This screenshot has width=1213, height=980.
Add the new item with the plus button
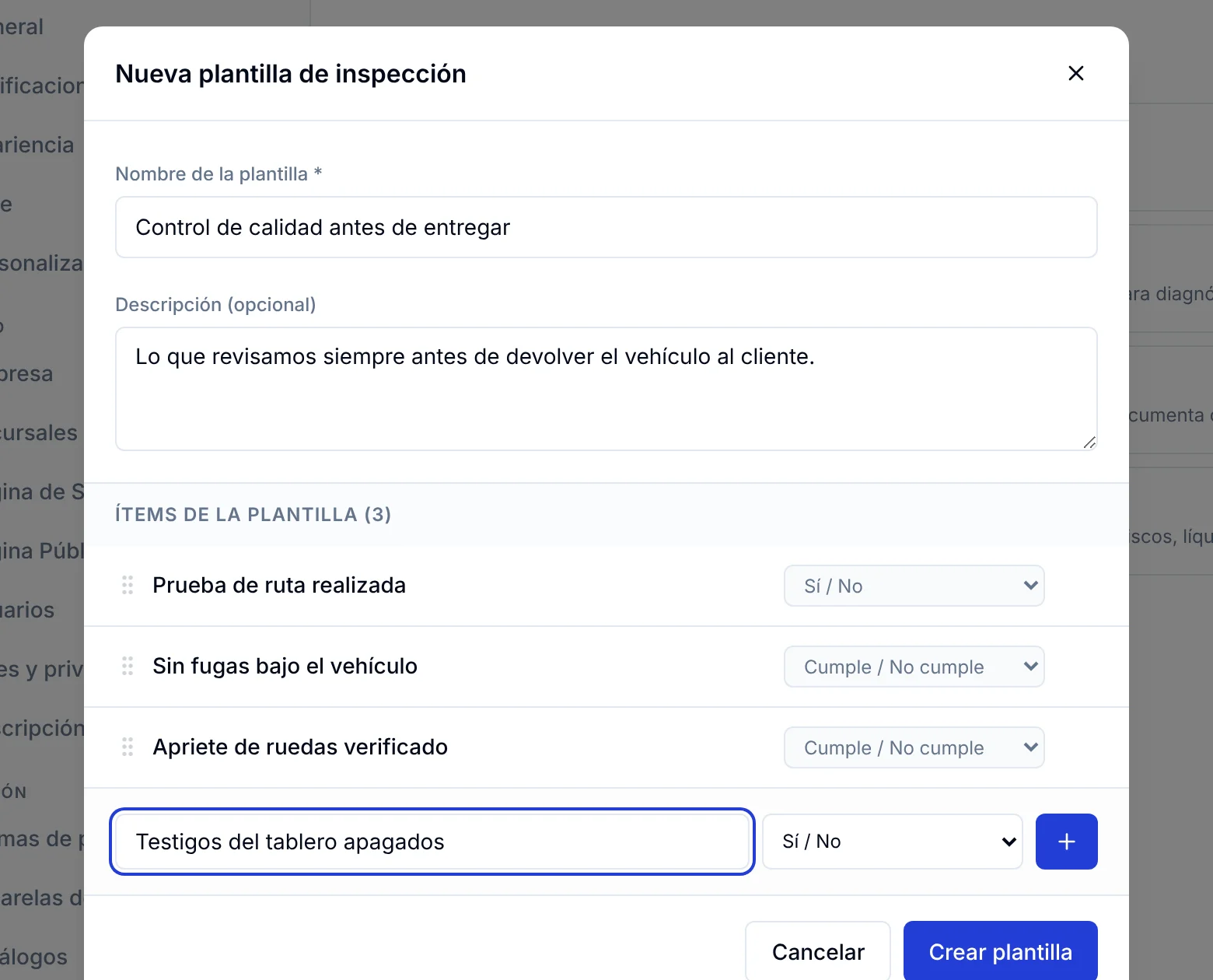[x=1067, y=842]
